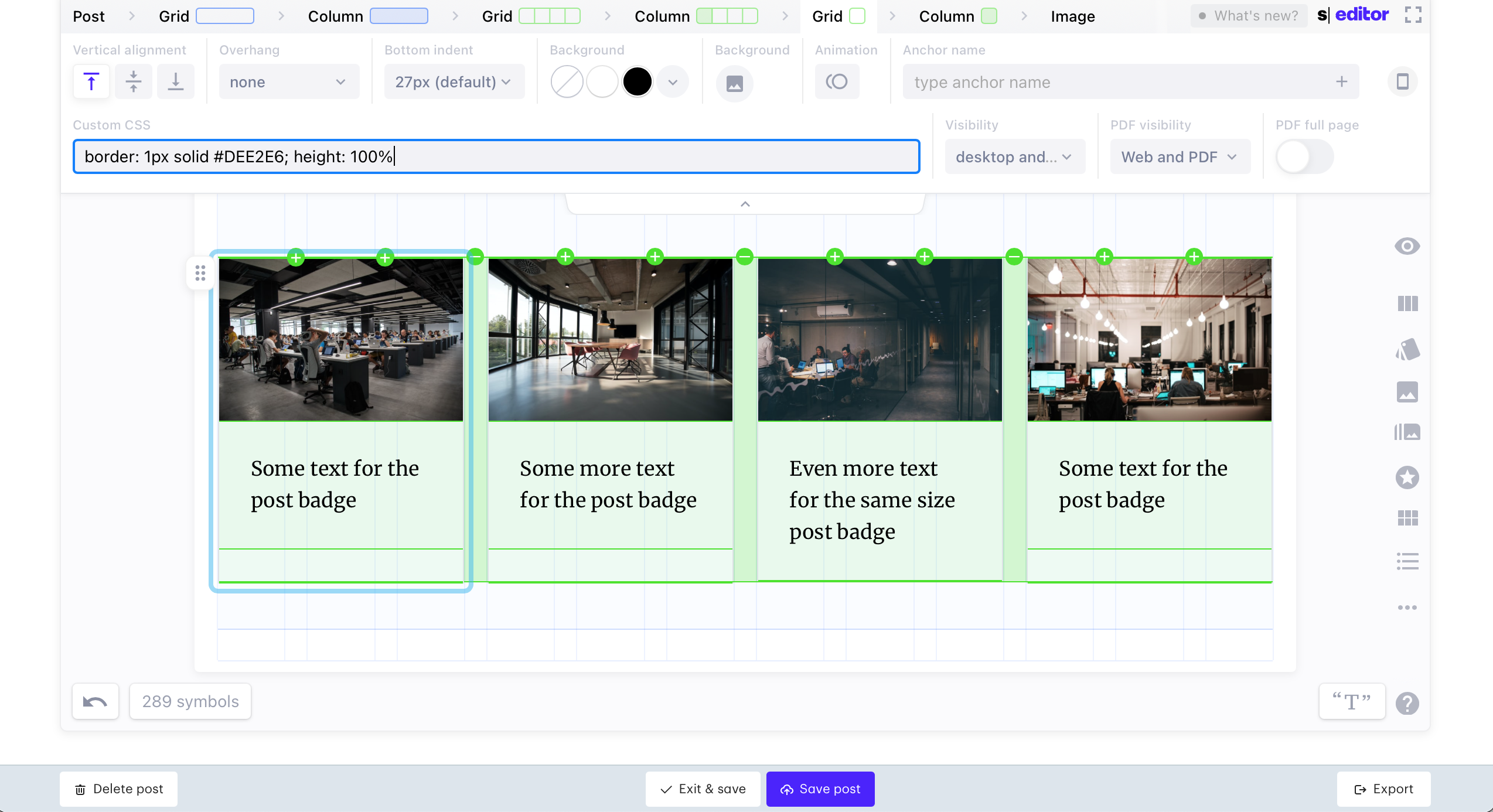This screenshot has height=812, width=1493.
Task: Enable the PDF full page switch
Action: pos(1304,157)
